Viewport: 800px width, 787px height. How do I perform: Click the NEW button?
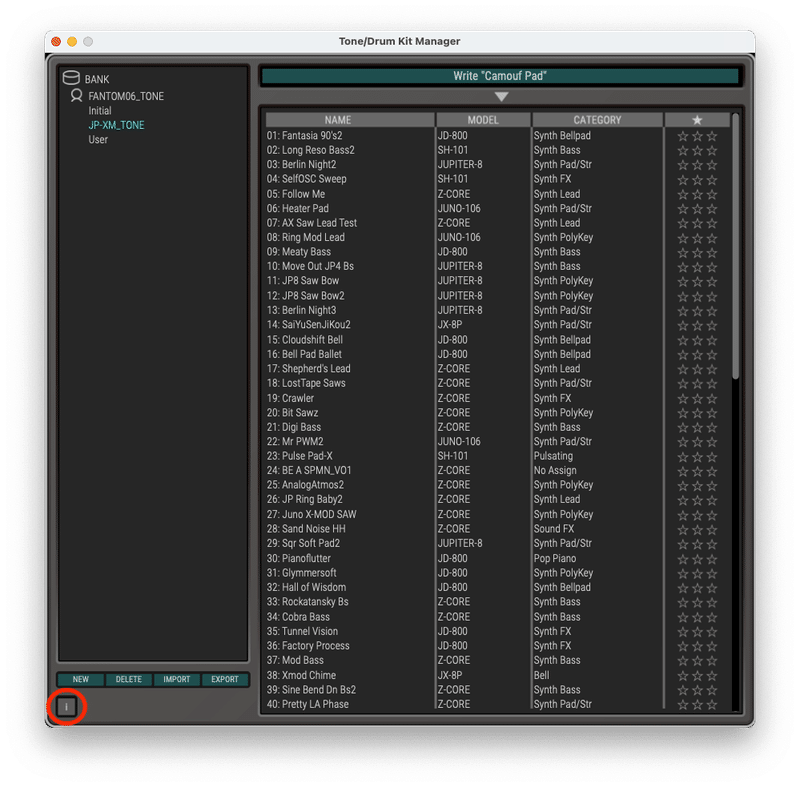click(x=81, y=679)
